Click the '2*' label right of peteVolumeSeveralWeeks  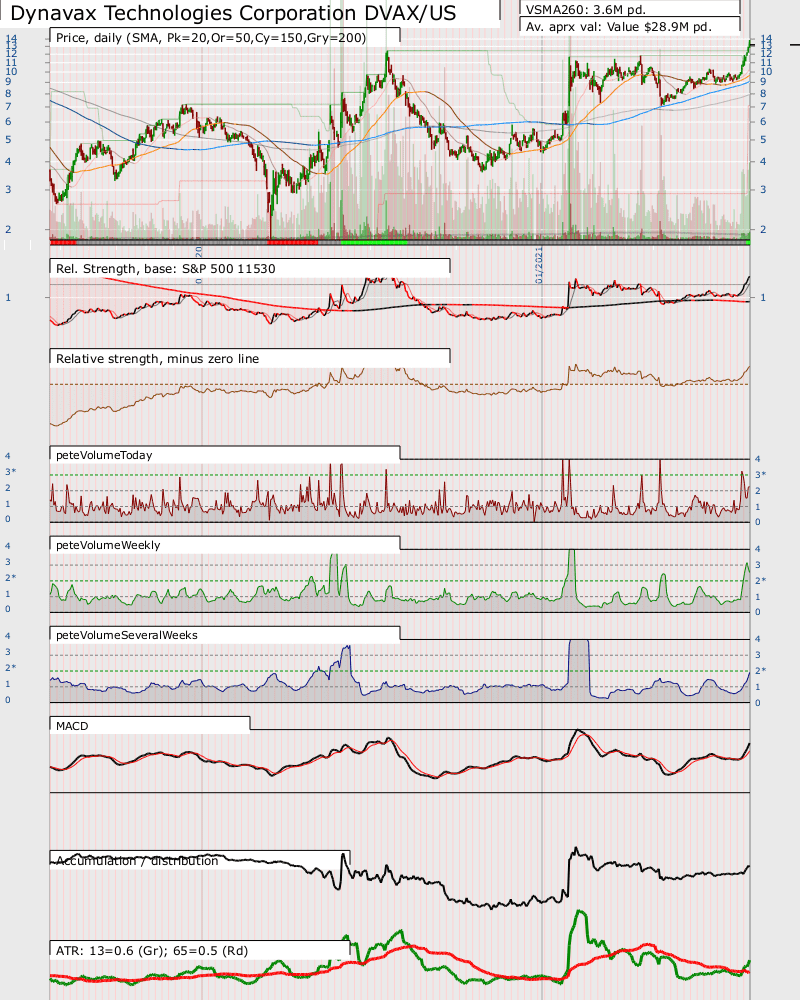pyautogui.click(x=760, y=670)
